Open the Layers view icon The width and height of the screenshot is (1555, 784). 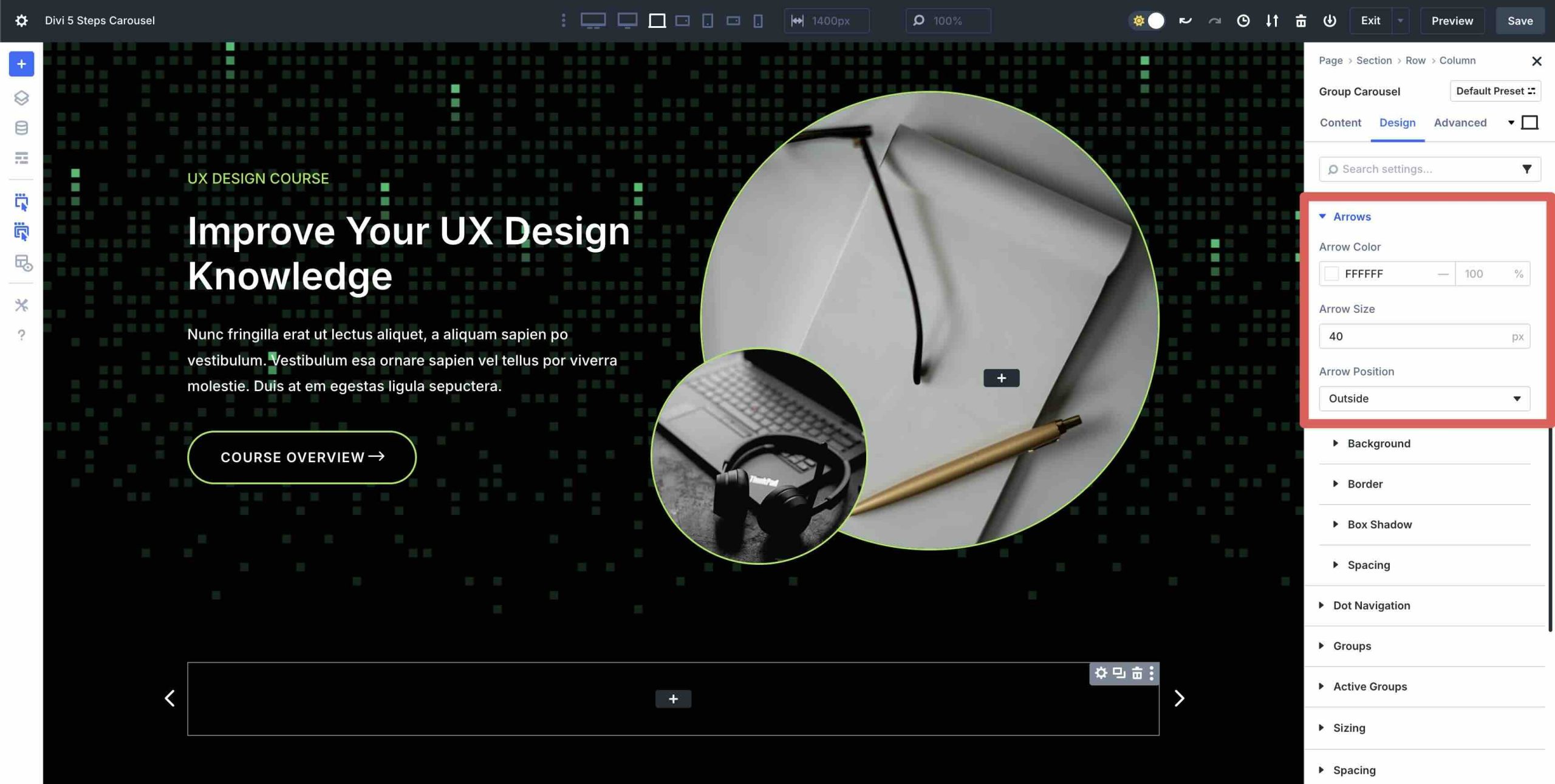point(21,98)
